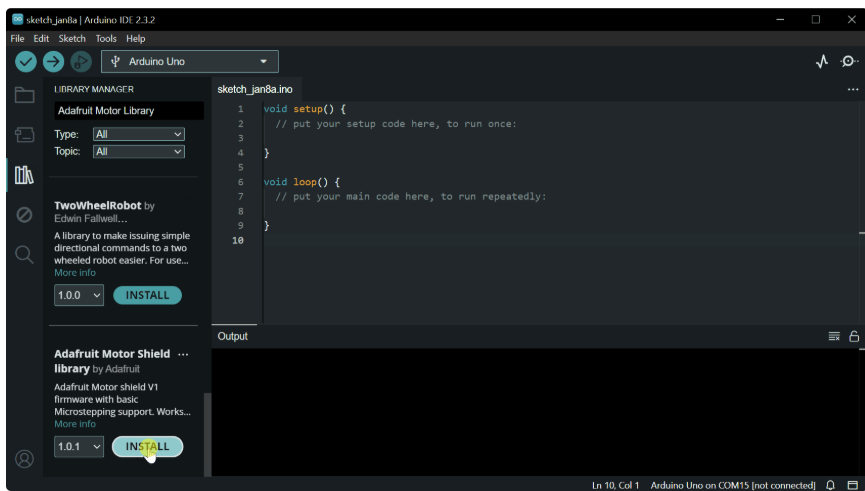Image resolution: width=865 pixels, height=491 pixels.
Task: Open More info for TwoWheelRobot
Action: coord(74,273)
